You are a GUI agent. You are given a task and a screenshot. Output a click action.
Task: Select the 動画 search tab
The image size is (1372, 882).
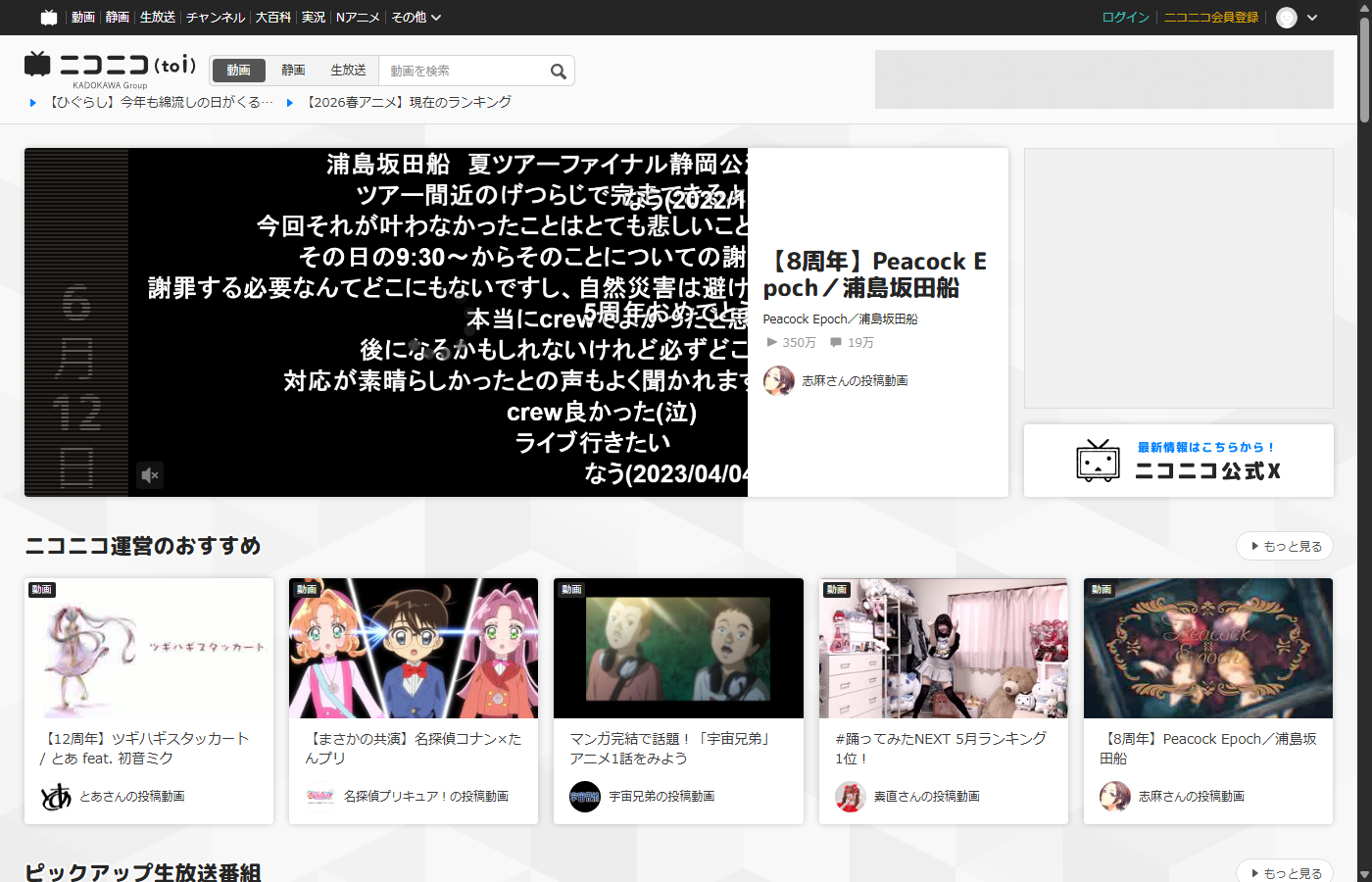tap(239, 71)
